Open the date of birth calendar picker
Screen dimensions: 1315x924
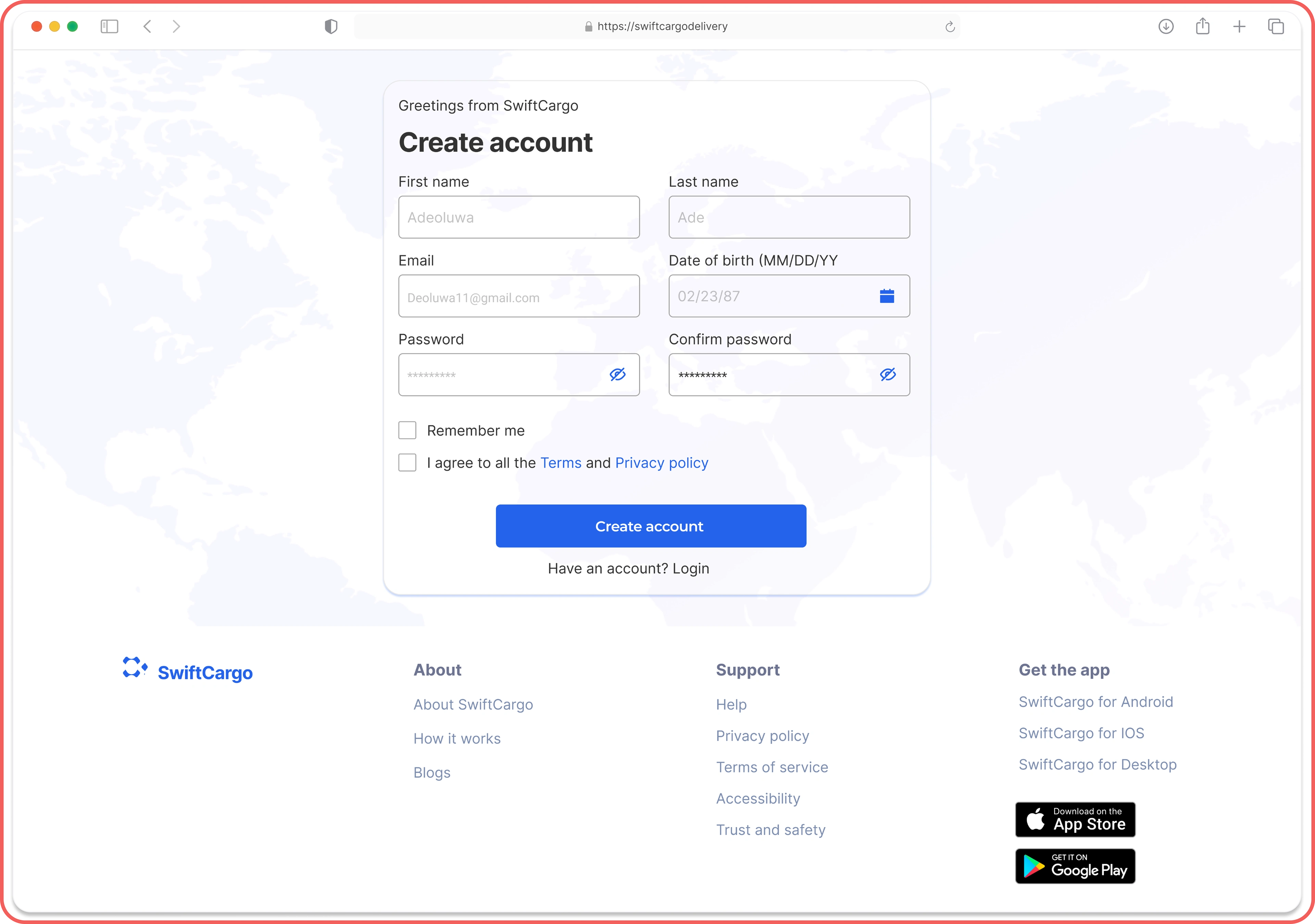tap(887, 296)
